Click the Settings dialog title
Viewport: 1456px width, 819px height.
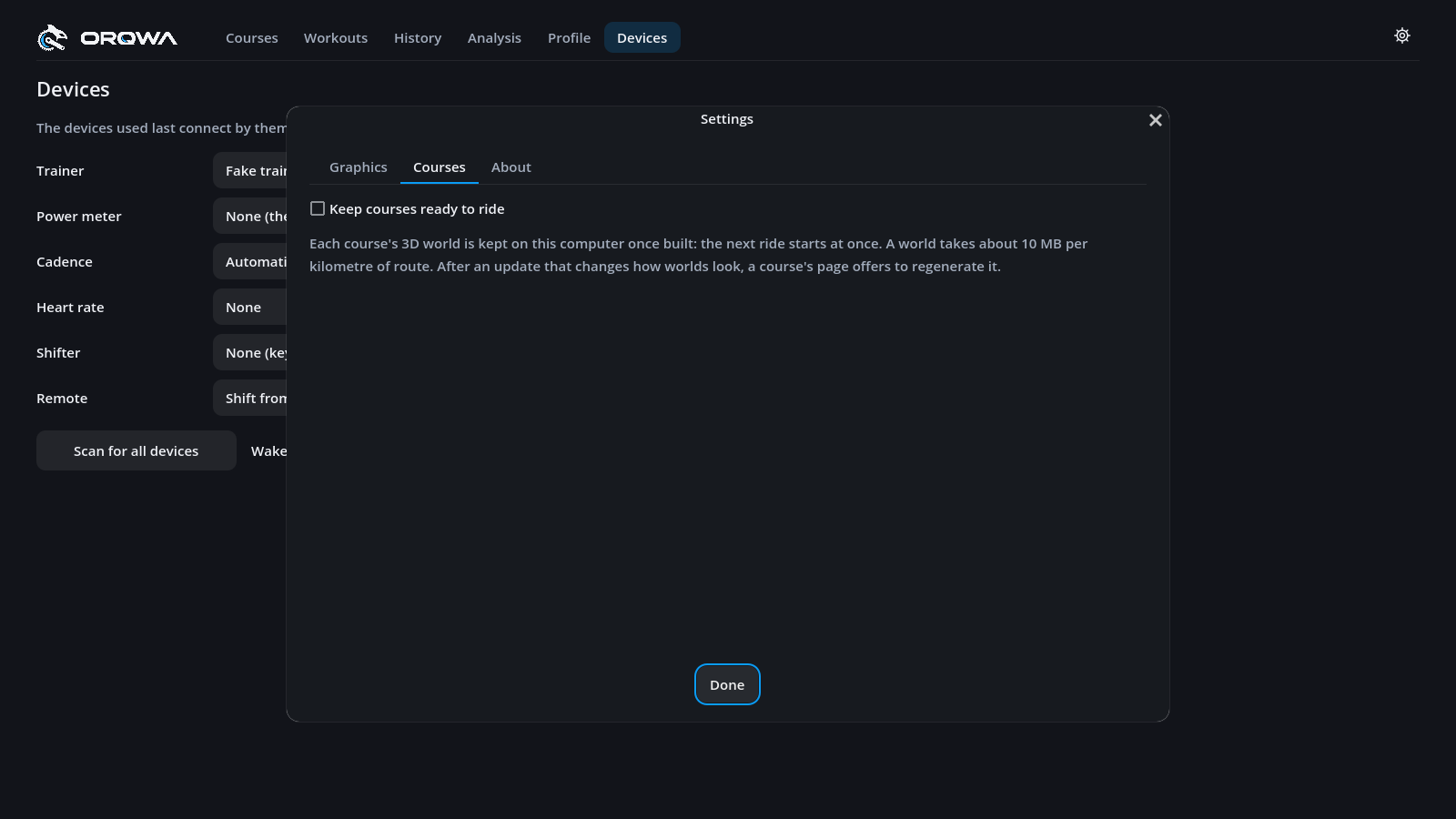coord(727,119)
